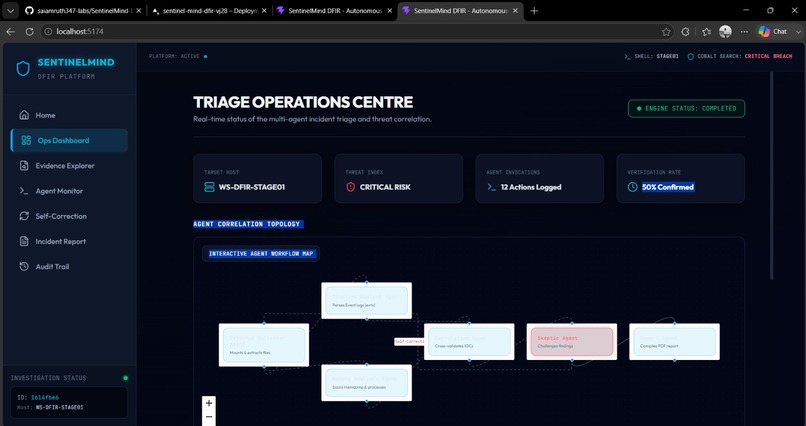Open a new browser tab

point(534,10)
